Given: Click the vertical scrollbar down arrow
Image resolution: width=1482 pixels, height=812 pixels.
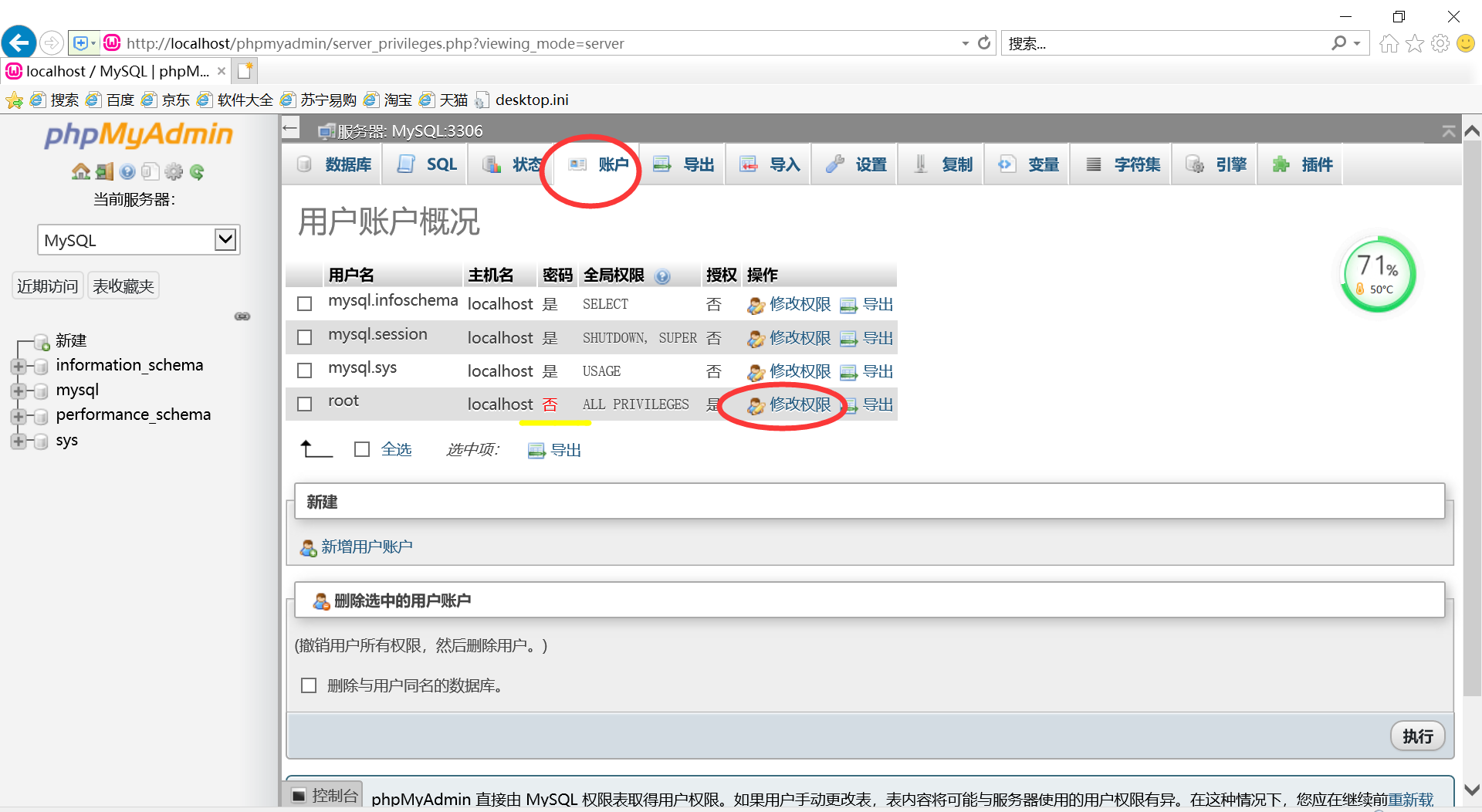Looking at the screenshot, I should pyautogui.click(x=1472, y=790).
